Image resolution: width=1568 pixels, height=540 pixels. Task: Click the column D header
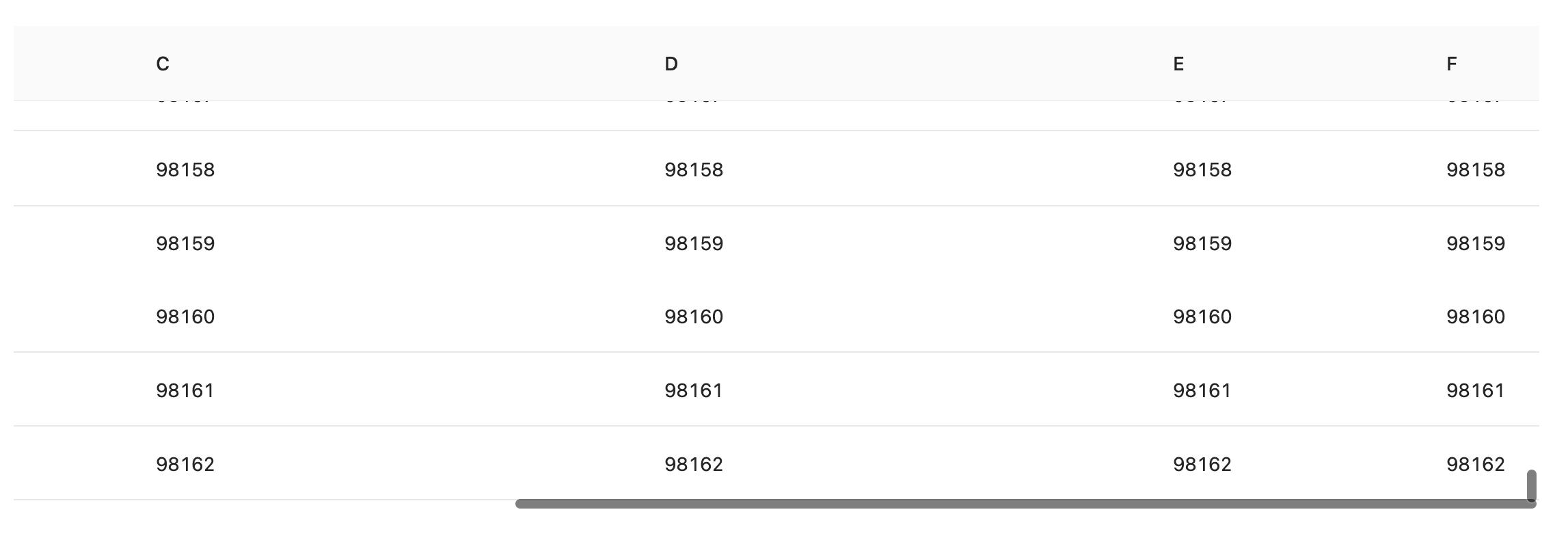point(671,64)
